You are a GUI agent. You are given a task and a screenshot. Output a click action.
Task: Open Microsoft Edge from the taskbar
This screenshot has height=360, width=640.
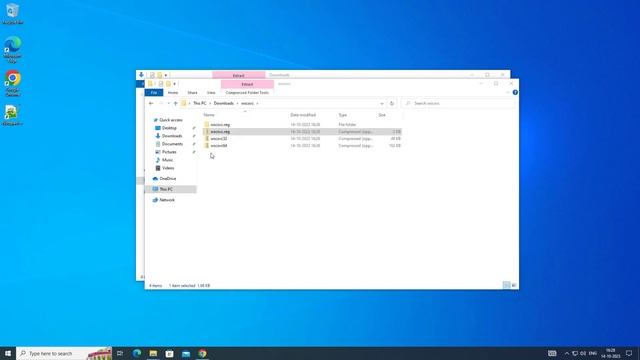pos(137,353)
